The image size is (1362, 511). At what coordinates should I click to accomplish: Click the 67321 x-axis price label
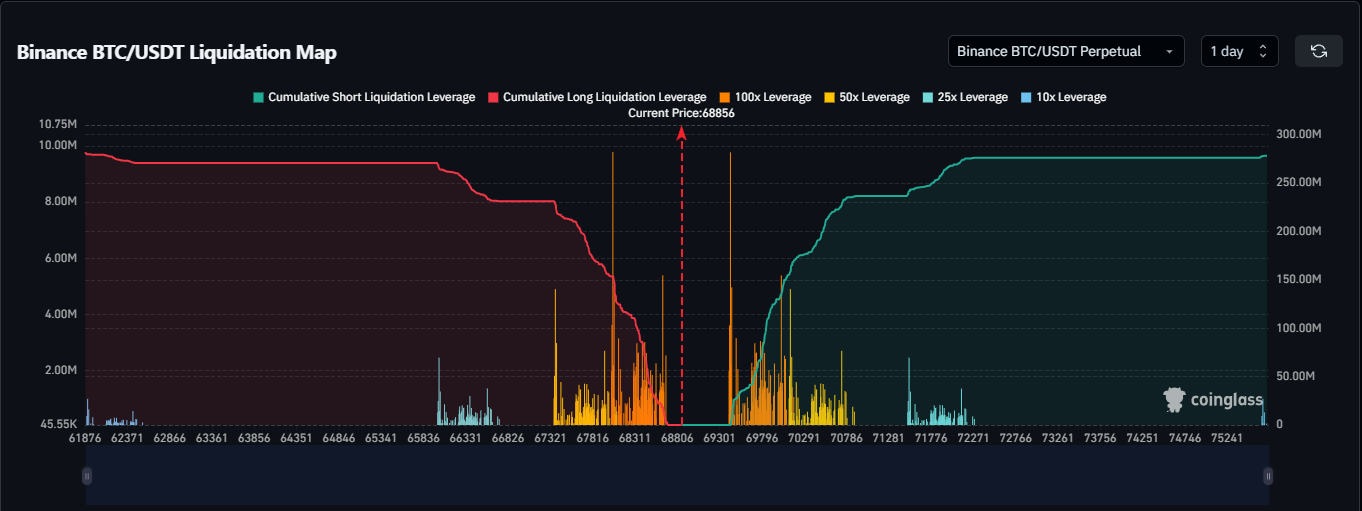[551, 437]
